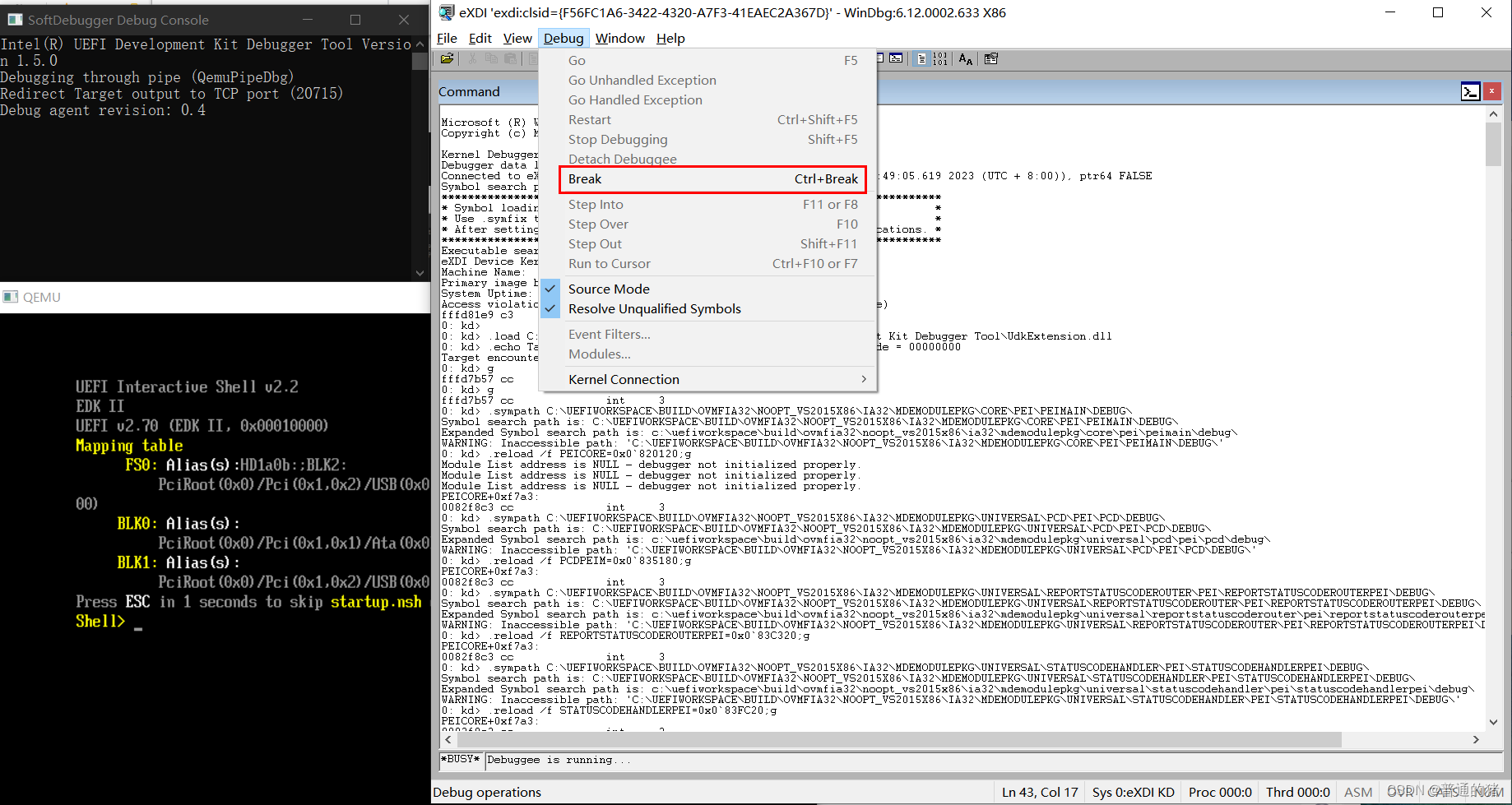Click the Thrd 000:0 status bar button
Screen dimensions: 1512x805
click(1297, 791)
